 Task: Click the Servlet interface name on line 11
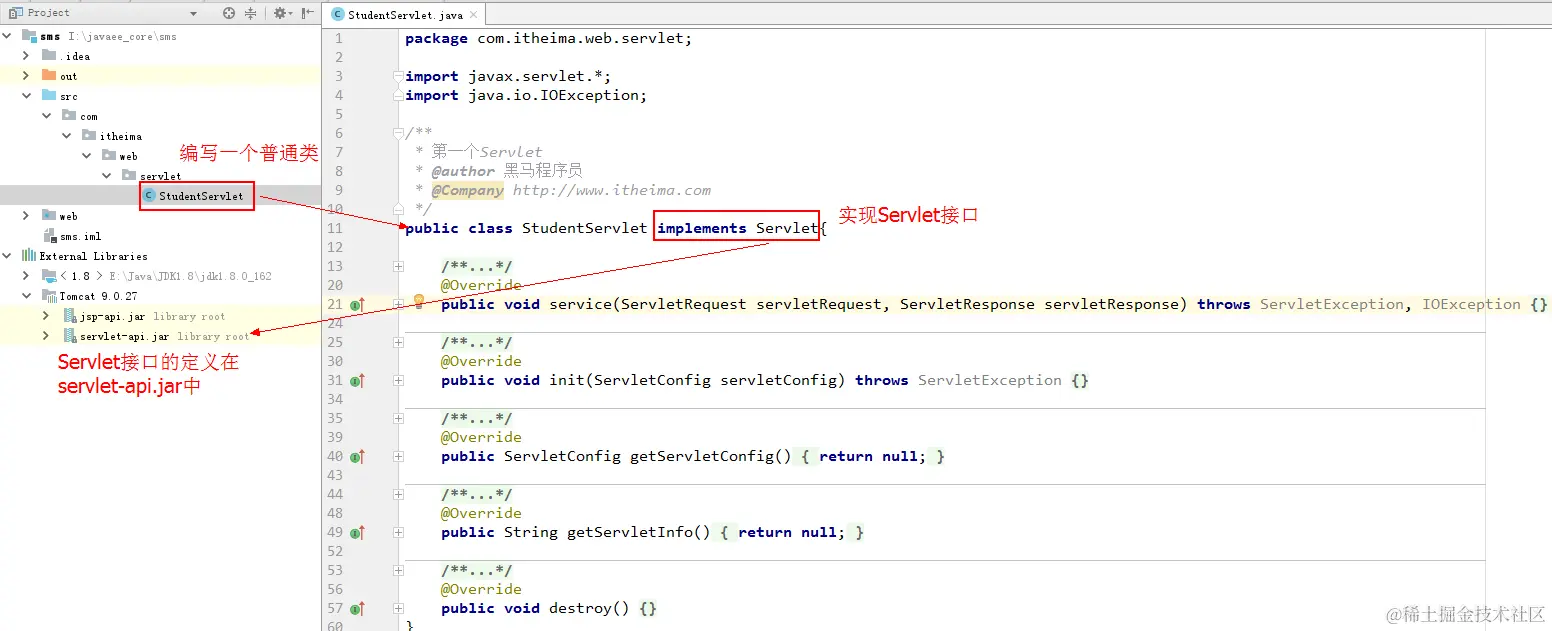pos(787,228)
